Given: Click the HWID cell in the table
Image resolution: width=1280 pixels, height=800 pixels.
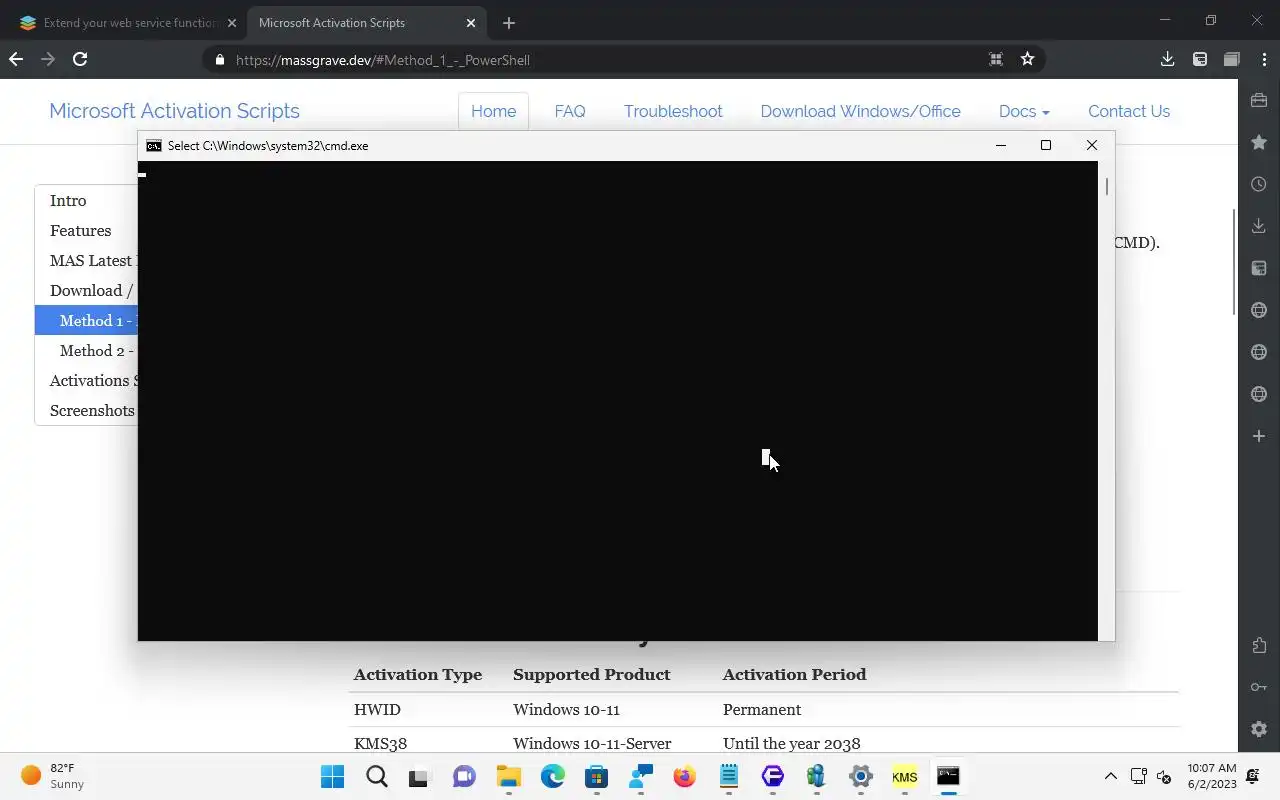Looking at the screenshot, I should (377, 709).
